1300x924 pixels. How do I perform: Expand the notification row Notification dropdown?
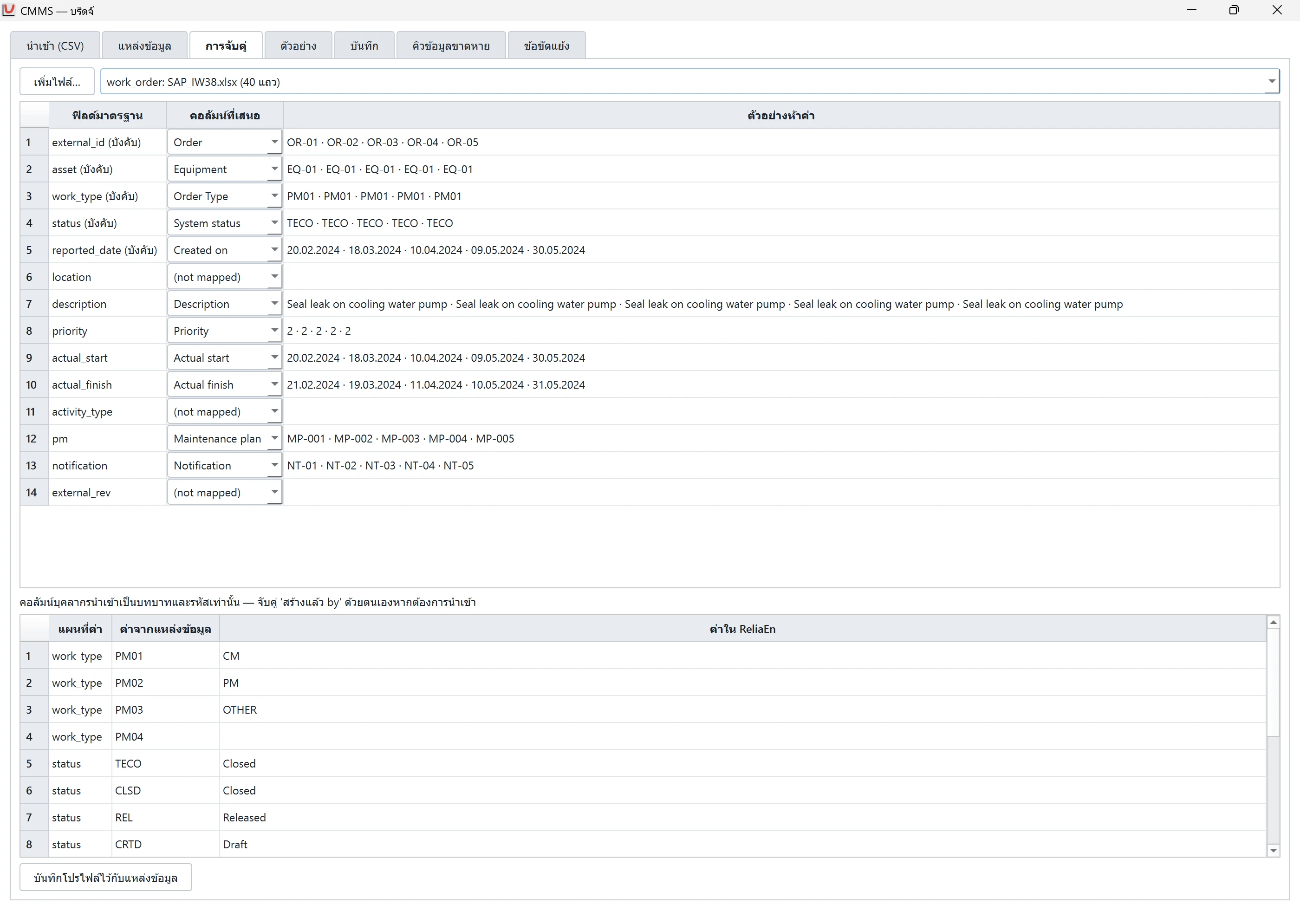coord(225,465)
